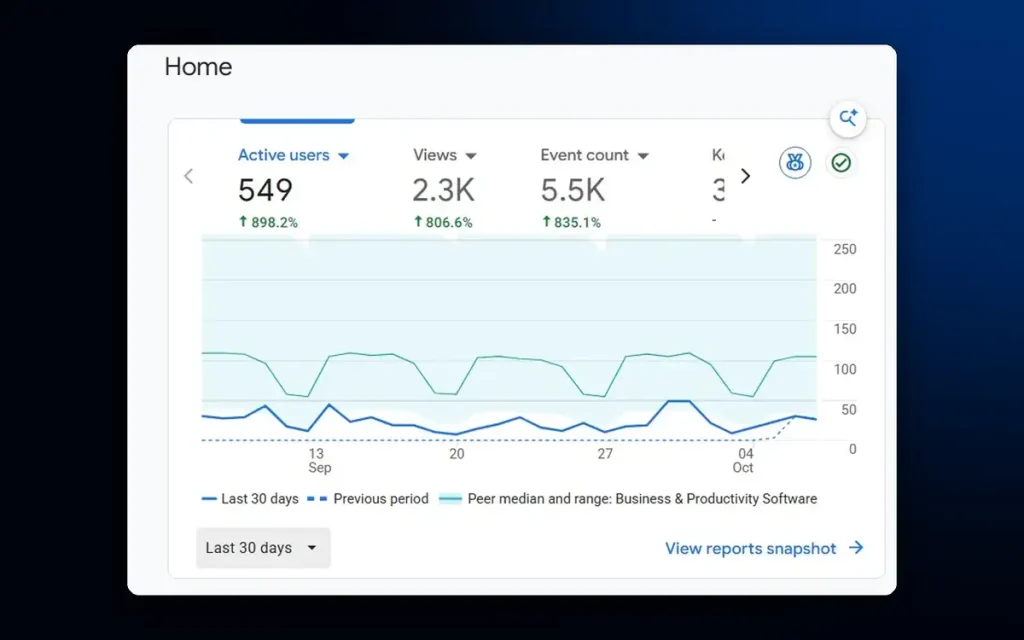This screenshot has height=640, width=1024.
Task: Click the 250 y-axis label
Action: click(845, 249)
